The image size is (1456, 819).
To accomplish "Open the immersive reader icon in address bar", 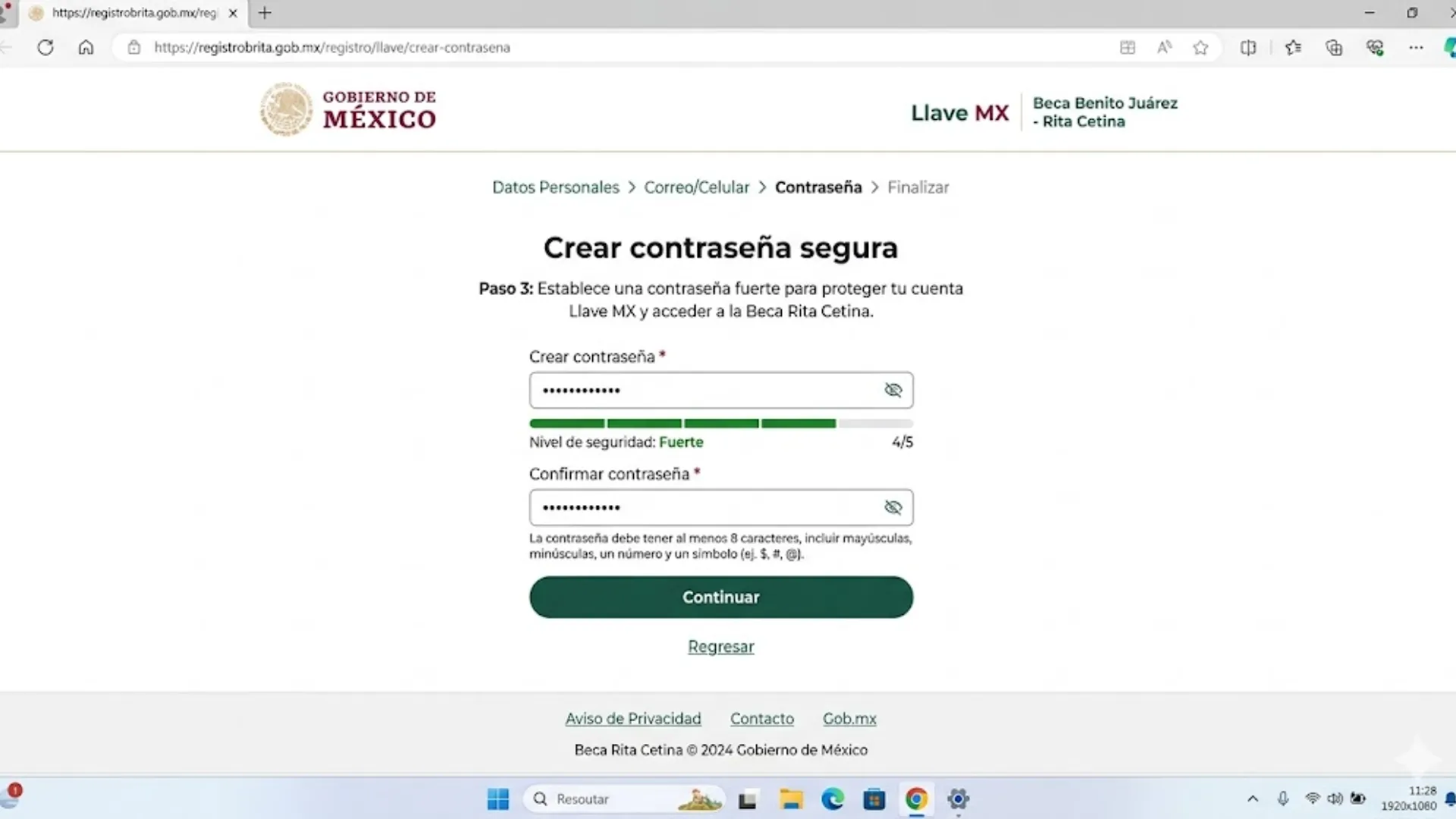I will 1128,48.
